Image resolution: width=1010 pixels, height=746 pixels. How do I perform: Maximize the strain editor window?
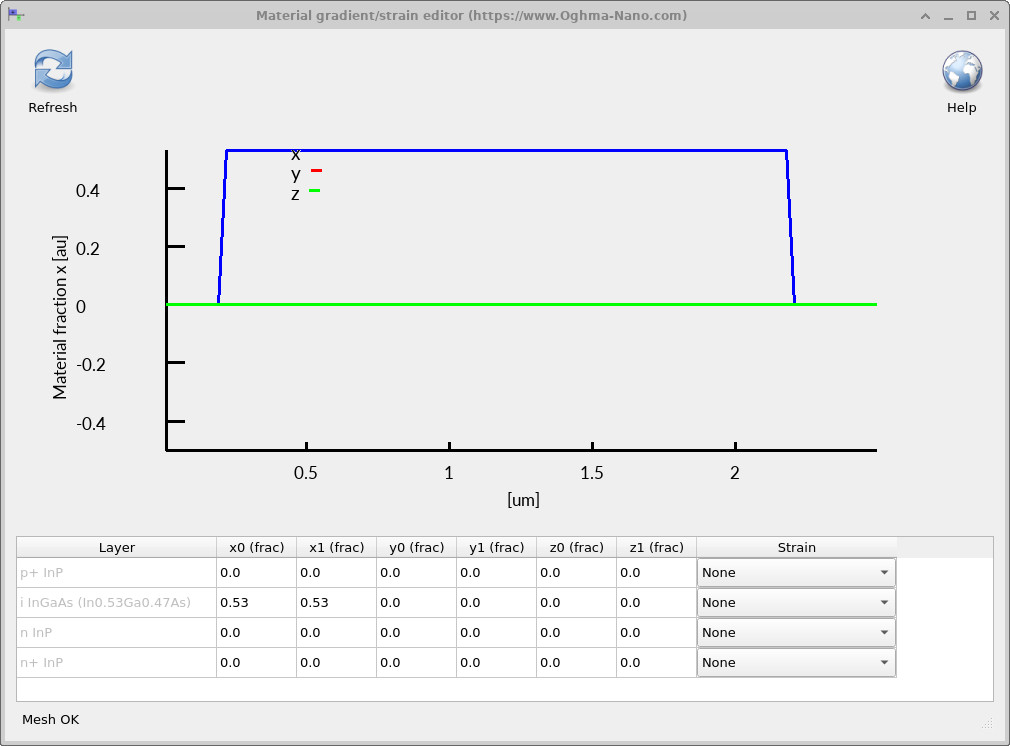[971, 15]
